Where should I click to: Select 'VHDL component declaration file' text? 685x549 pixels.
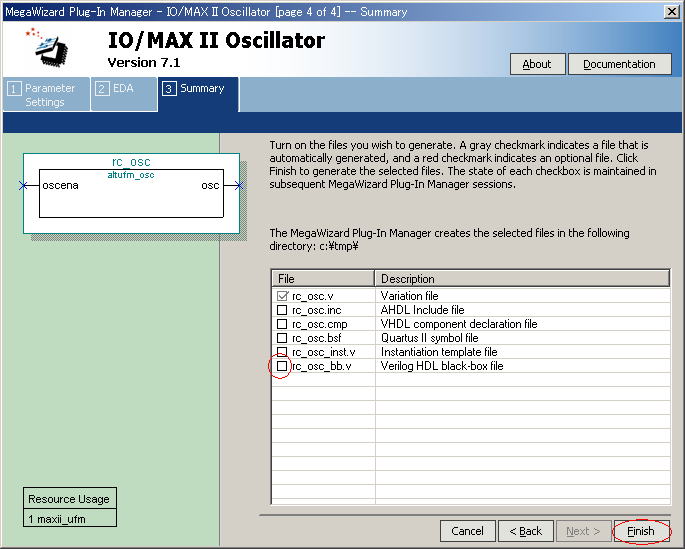[x=459, y=324]
